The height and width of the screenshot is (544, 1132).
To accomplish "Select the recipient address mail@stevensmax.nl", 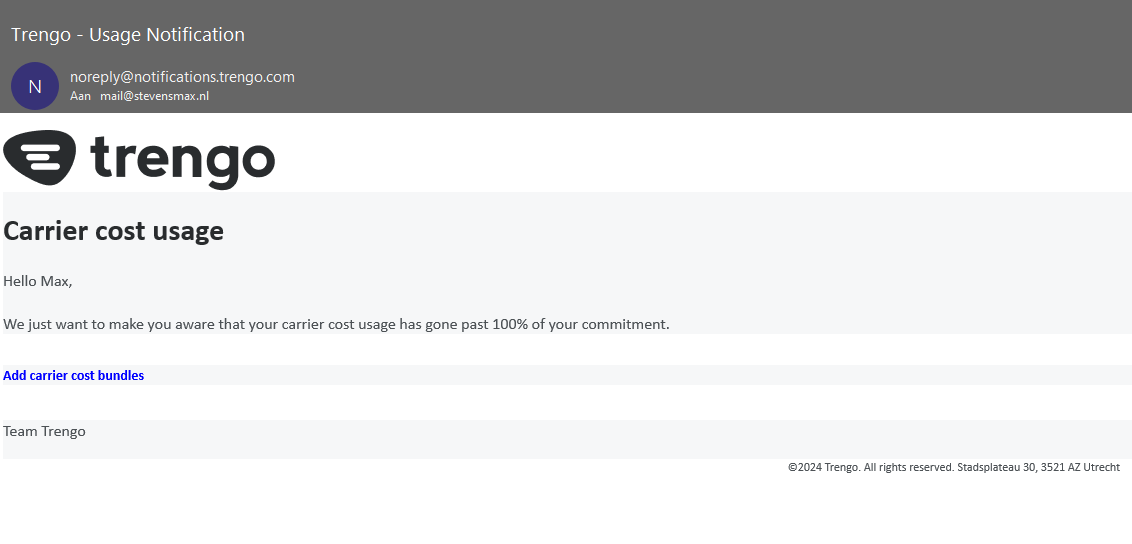I will point(154,96).
